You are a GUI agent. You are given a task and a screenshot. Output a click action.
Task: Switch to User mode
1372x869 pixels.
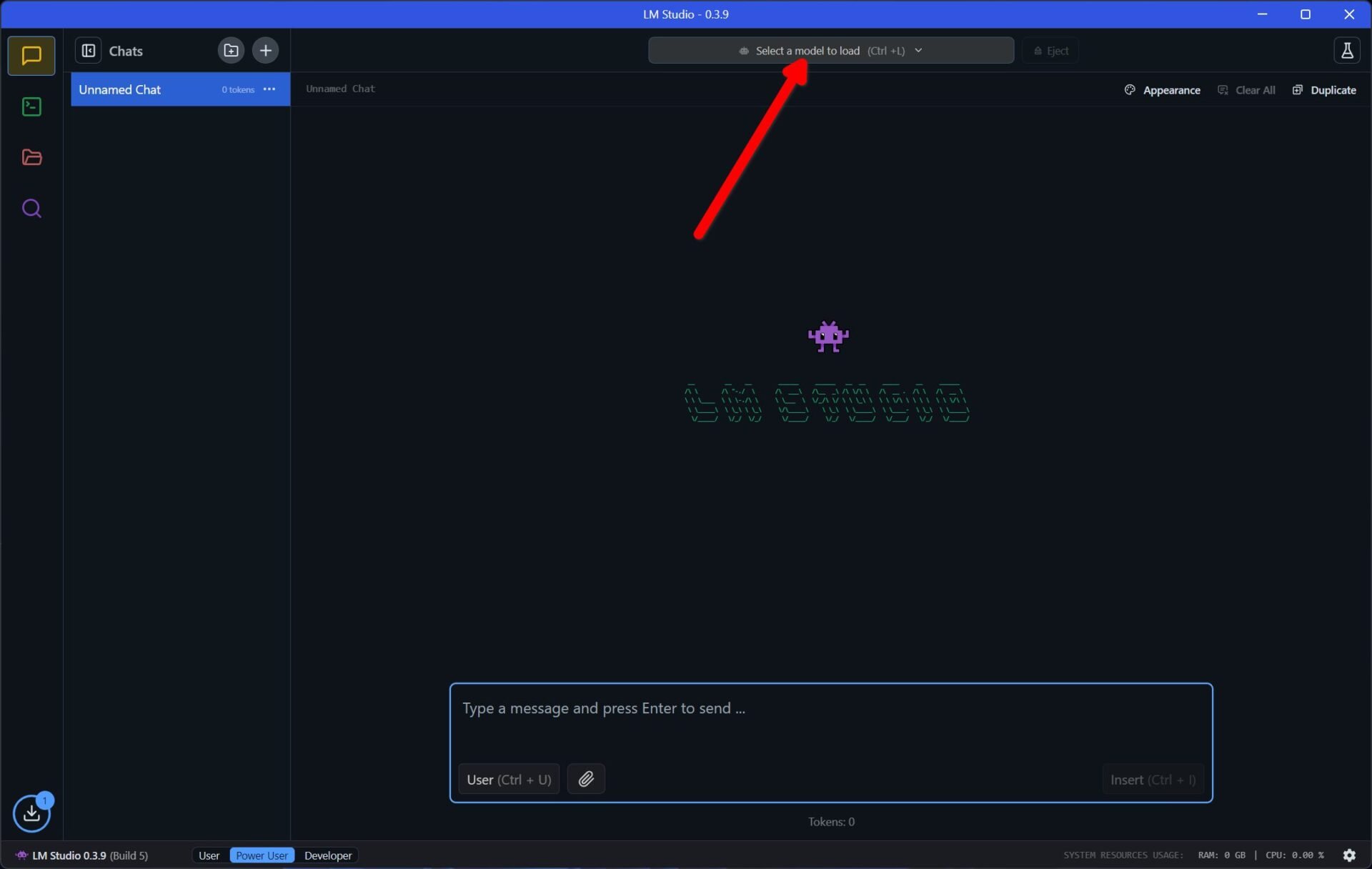(209, 855)
